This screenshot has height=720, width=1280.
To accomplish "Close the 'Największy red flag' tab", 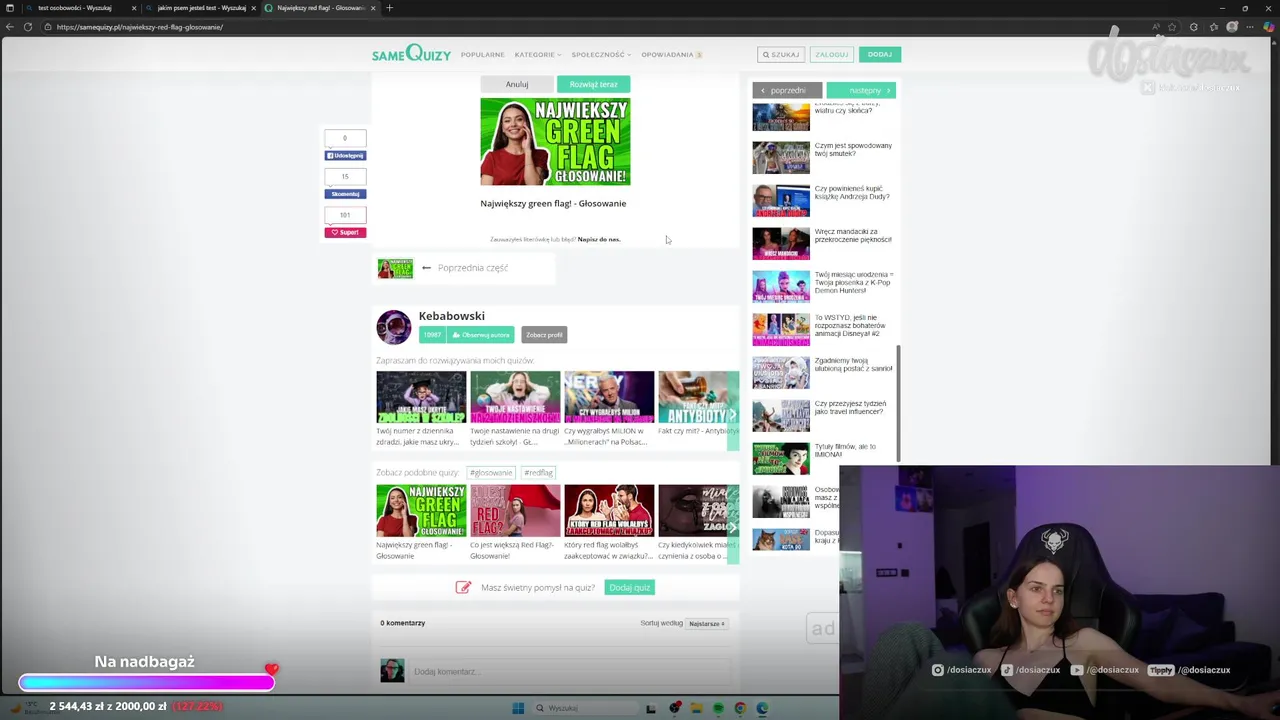I will 373,8.
